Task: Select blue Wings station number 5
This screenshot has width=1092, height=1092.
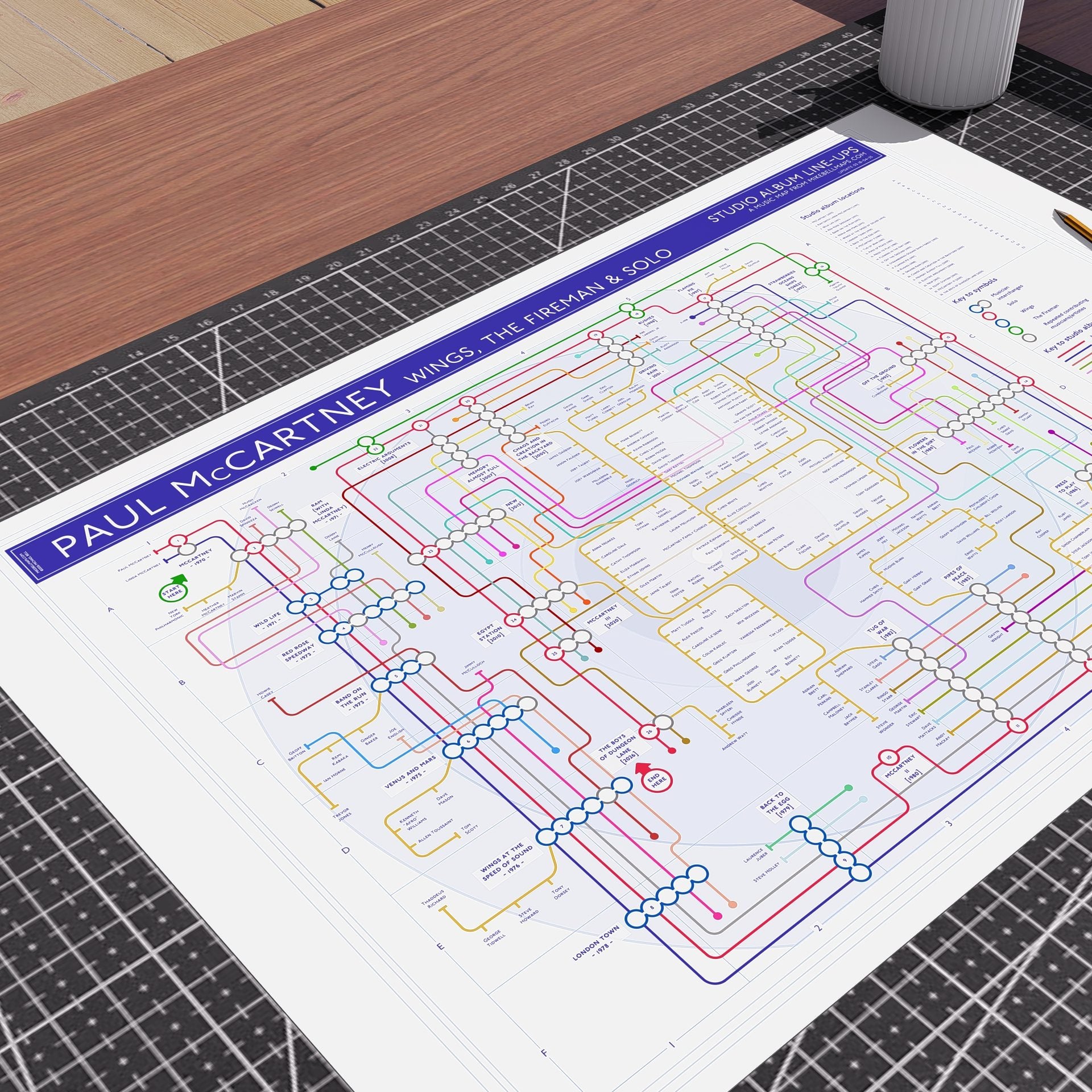Action: point(396,677)
